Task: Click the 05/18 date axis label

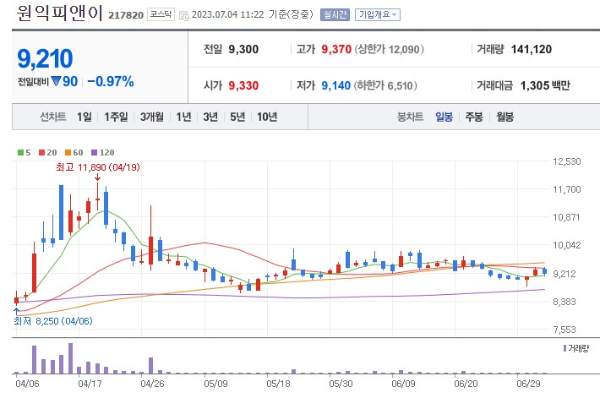Action: 278,384
